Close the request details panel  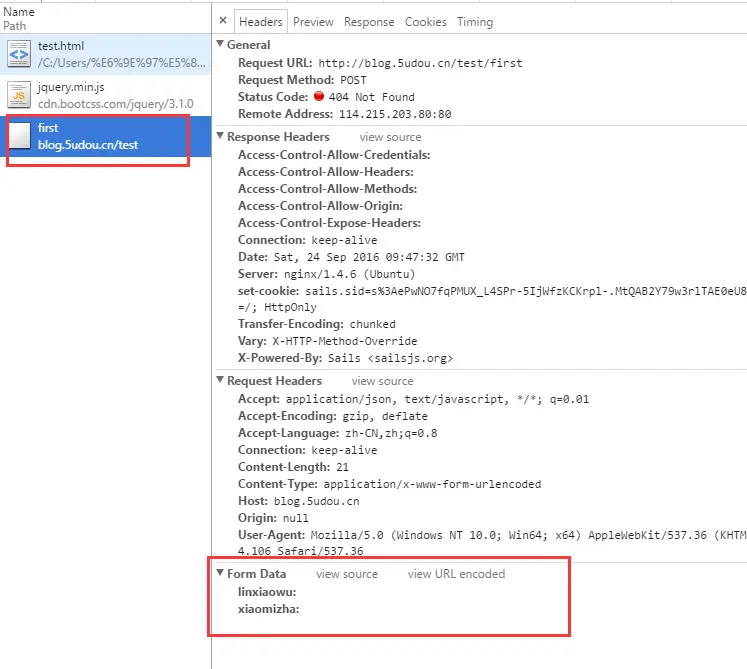pos(223,20)
